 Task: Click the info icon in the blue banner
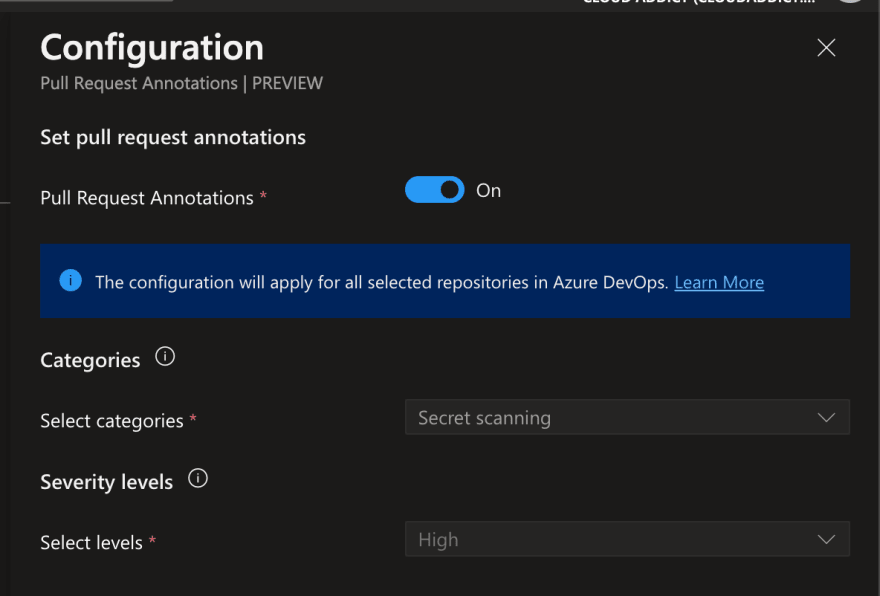pos(71,280)
